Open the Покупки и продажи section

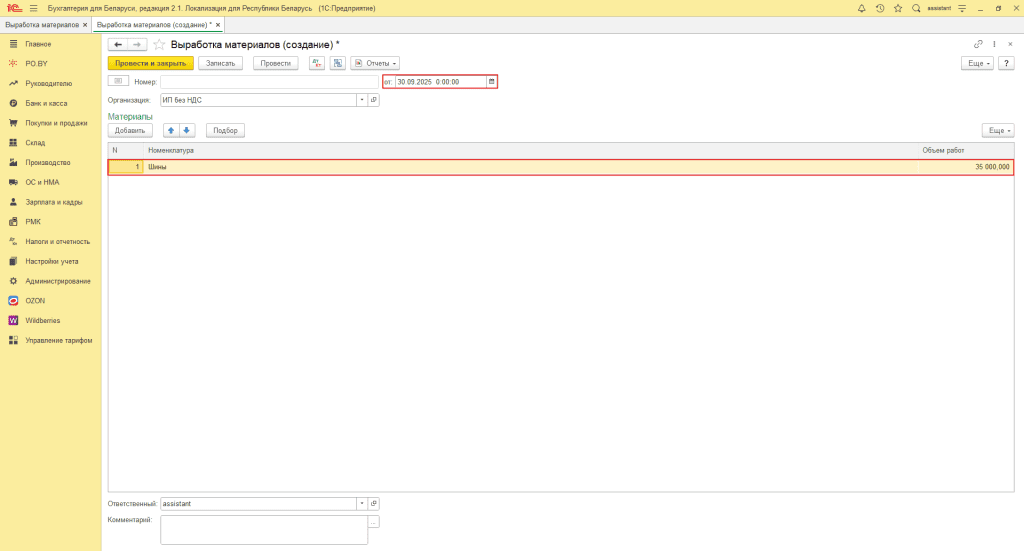coord(56,123)
